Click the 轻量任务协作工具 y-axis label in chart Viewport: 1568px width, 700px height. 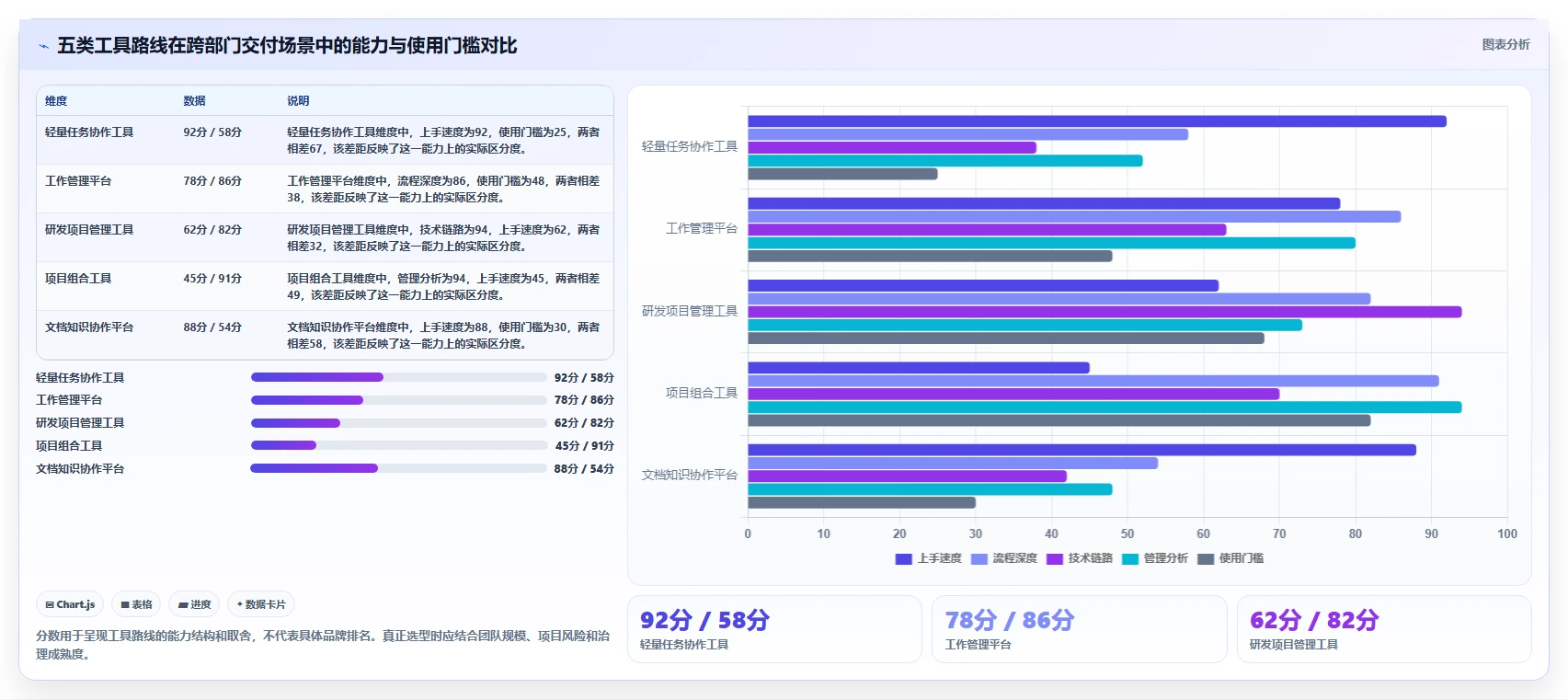[x=690, y=146]
